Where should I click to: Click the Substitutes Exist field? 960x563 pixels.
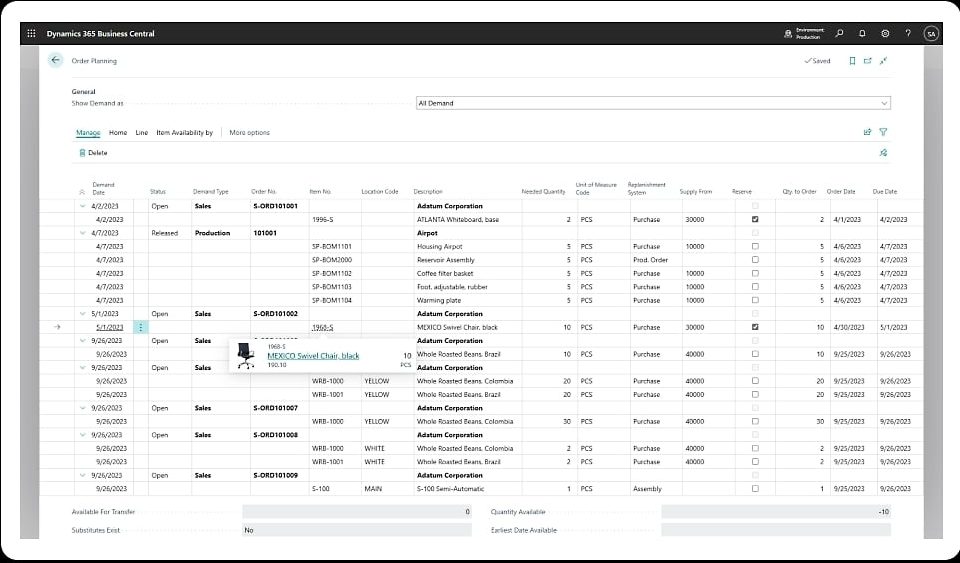[357, 530]
